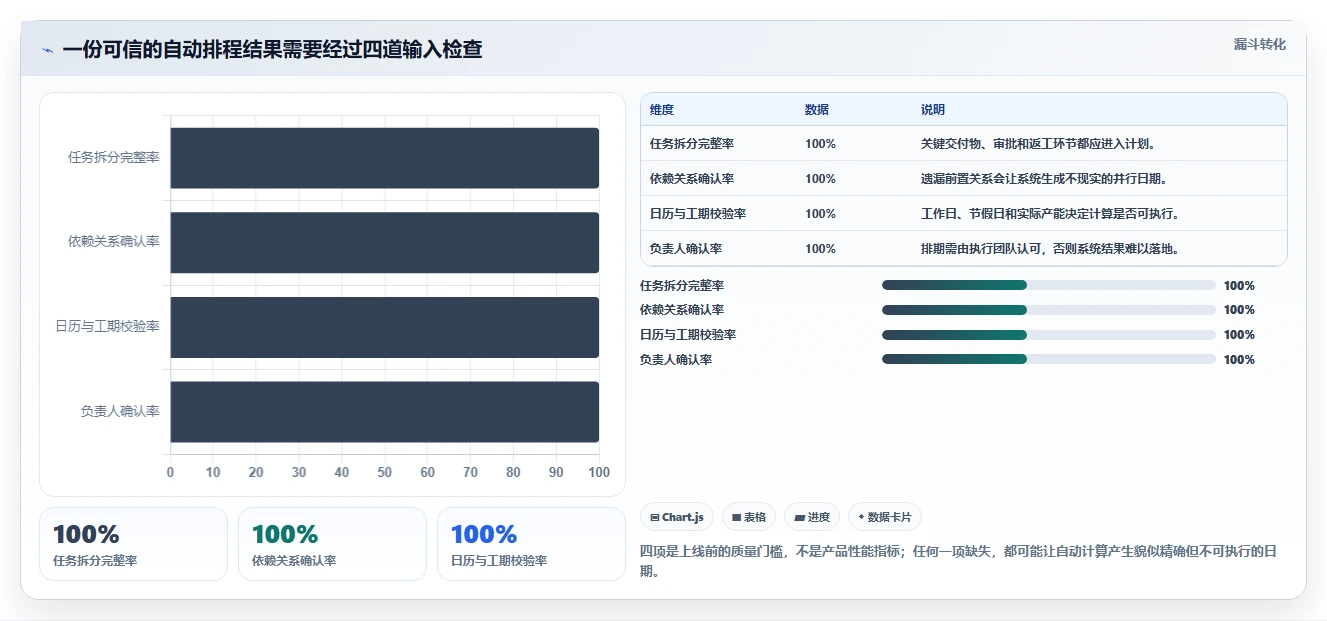
Task: Click the progress bar for 负责人确认率
Action: (1048, 359)
